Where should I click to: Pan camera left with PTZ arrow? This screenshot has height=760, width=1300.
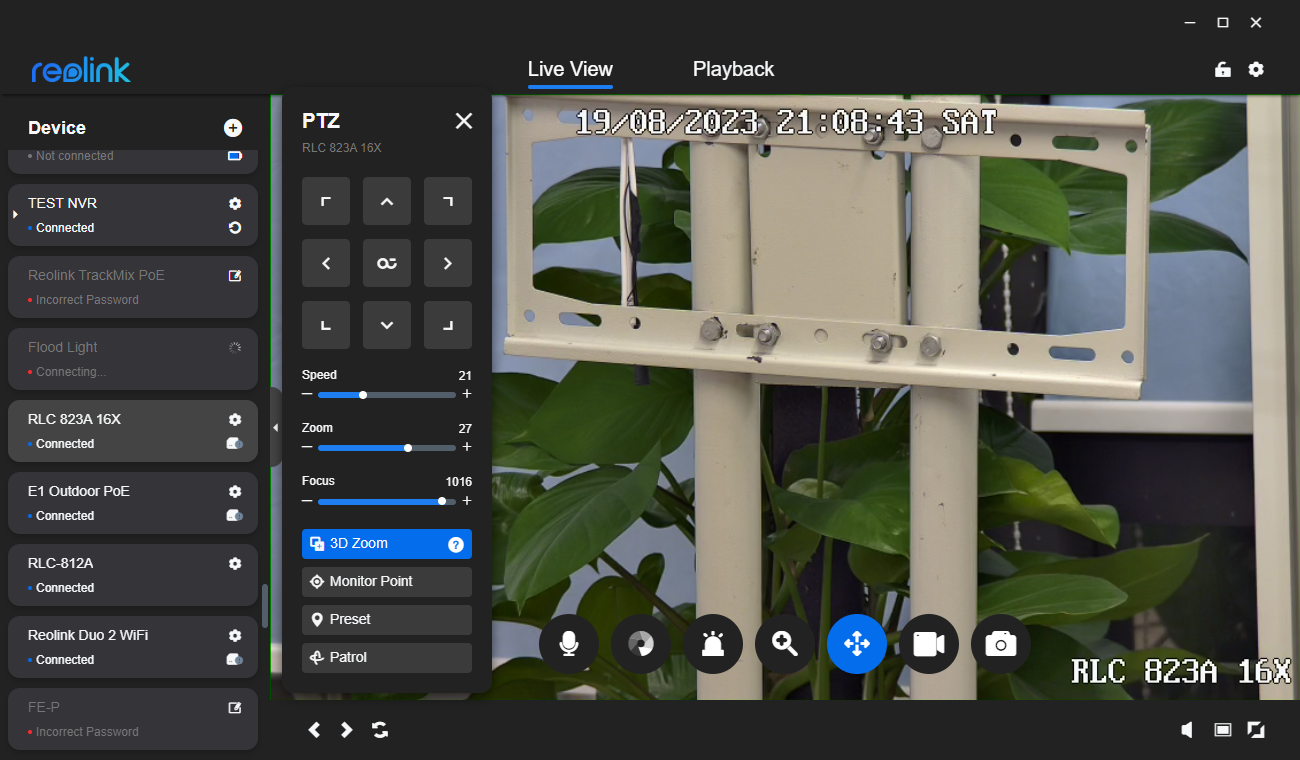click(x=326, y=263)
